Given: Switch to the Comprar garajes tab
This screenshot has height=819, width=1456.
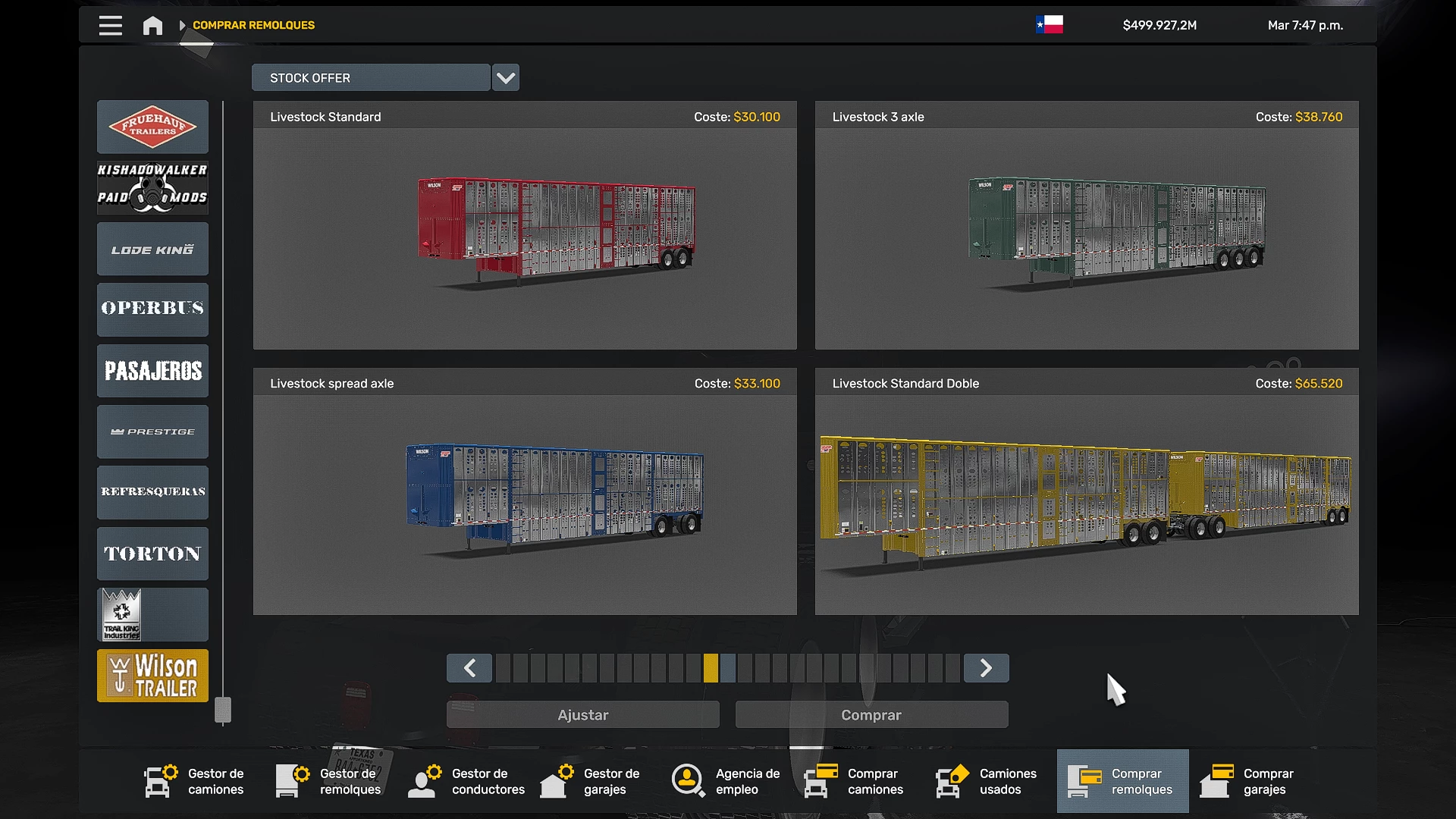Looking at the screenshot, I should pyautogui.click(x=1248, y=781).
